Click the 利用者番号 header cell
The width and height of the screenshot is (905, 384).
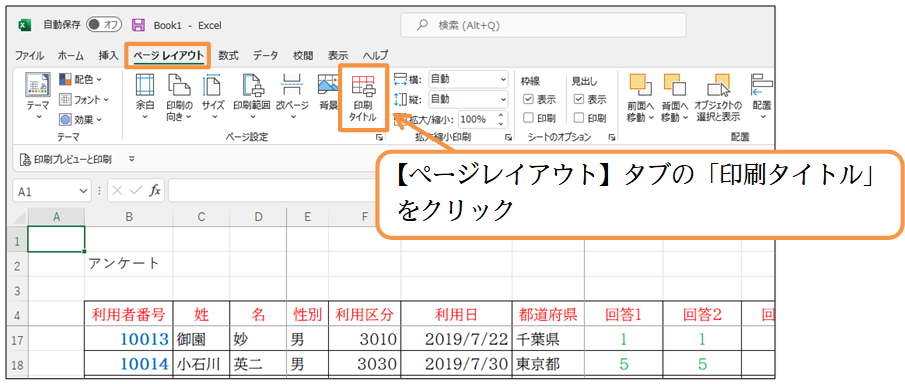click(129, 314)
